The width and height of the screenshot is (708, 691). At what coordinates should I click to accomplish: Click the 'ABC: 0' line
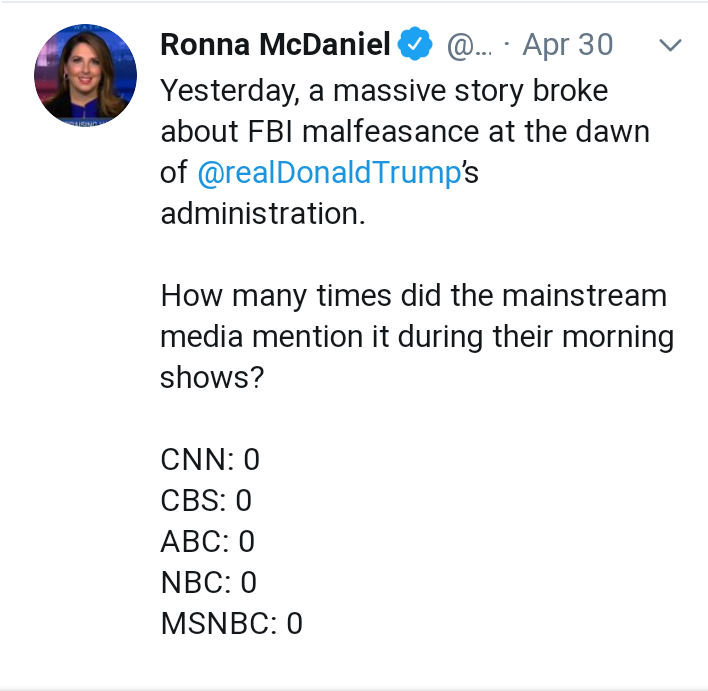(208, 542)
